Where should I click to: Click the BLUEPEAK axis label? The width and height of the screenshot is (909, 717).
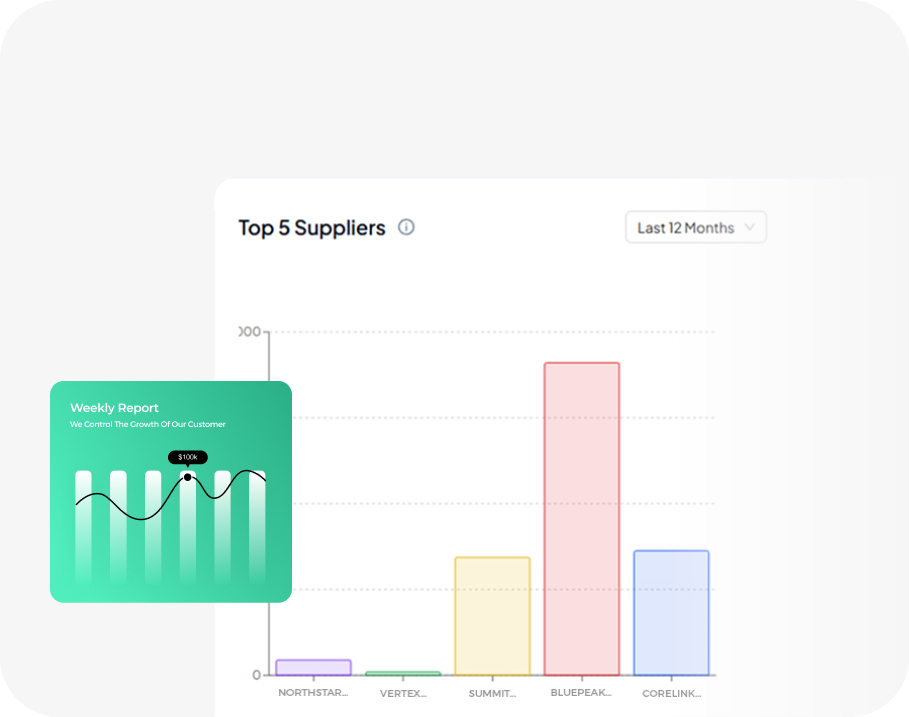tap(582, 693)
